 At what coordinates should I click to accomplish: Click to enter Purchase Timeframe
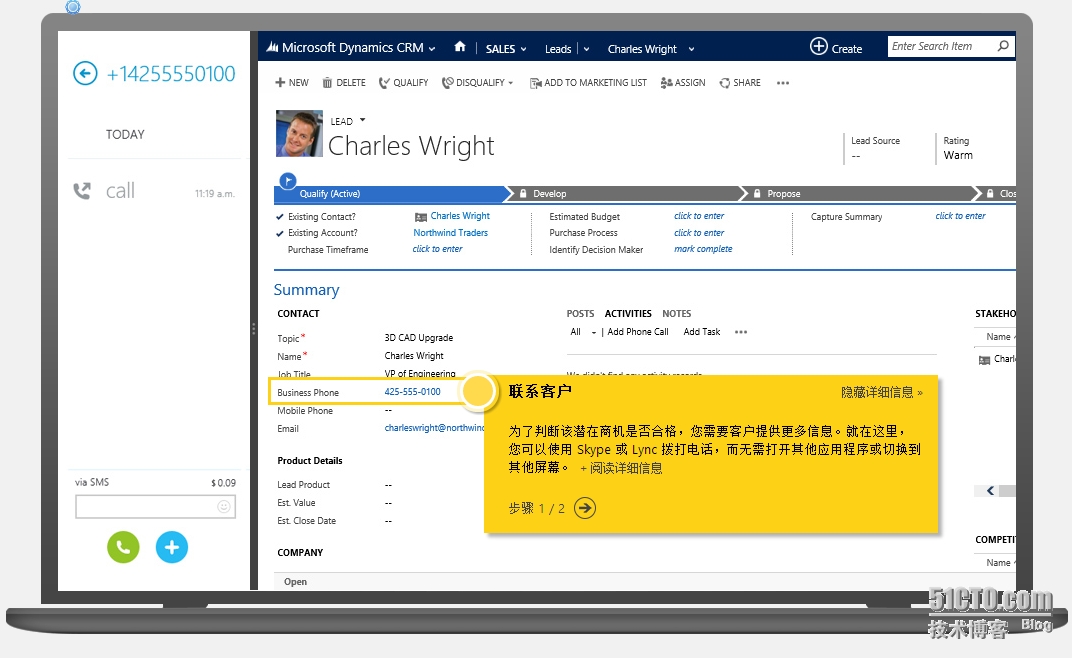(438, 249)
